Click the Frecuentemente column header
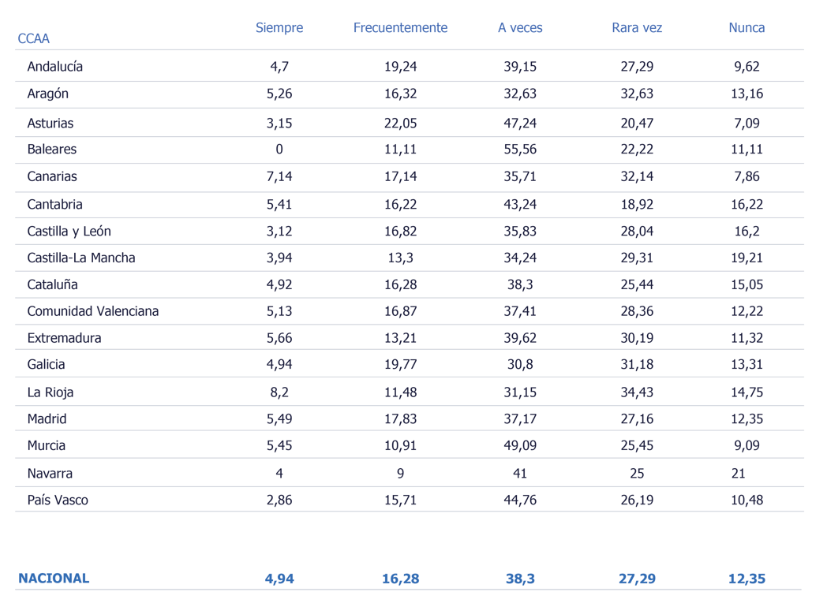 (x=400, y=28)
